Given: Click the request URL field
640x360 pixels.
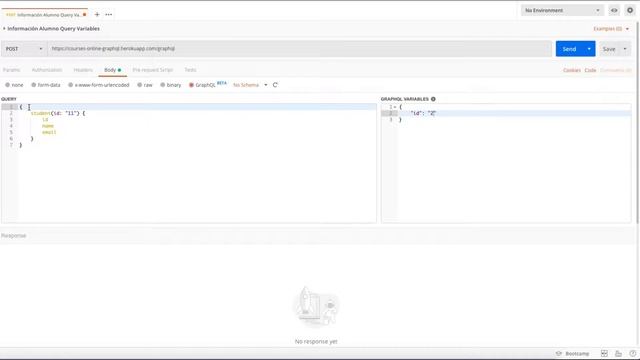Looking at the screenshot, I should pyautogui.click(x=300, y=49).
